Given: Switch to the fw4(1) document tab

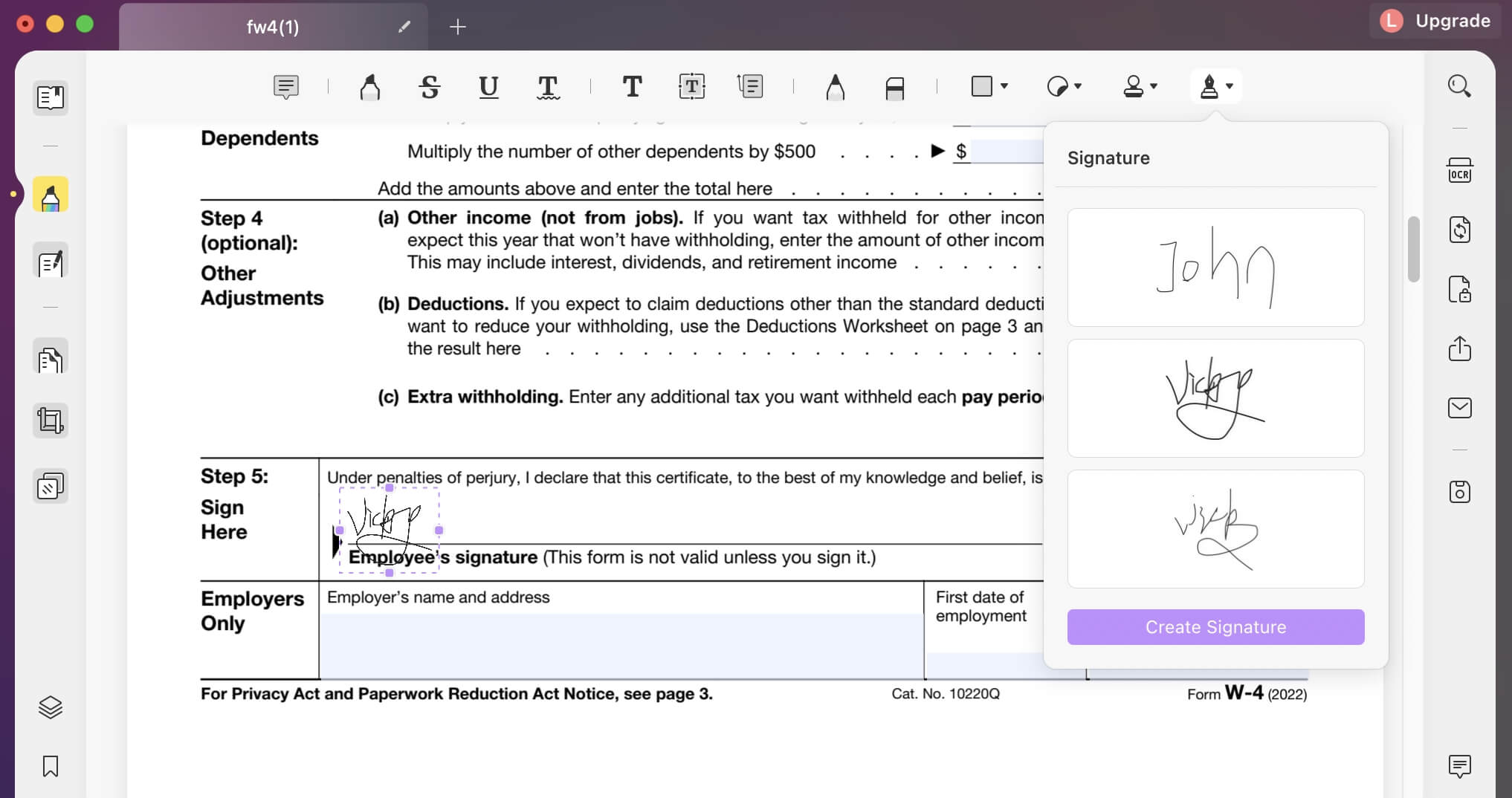Looking at the screenshot, I should (x=273, y=27).
